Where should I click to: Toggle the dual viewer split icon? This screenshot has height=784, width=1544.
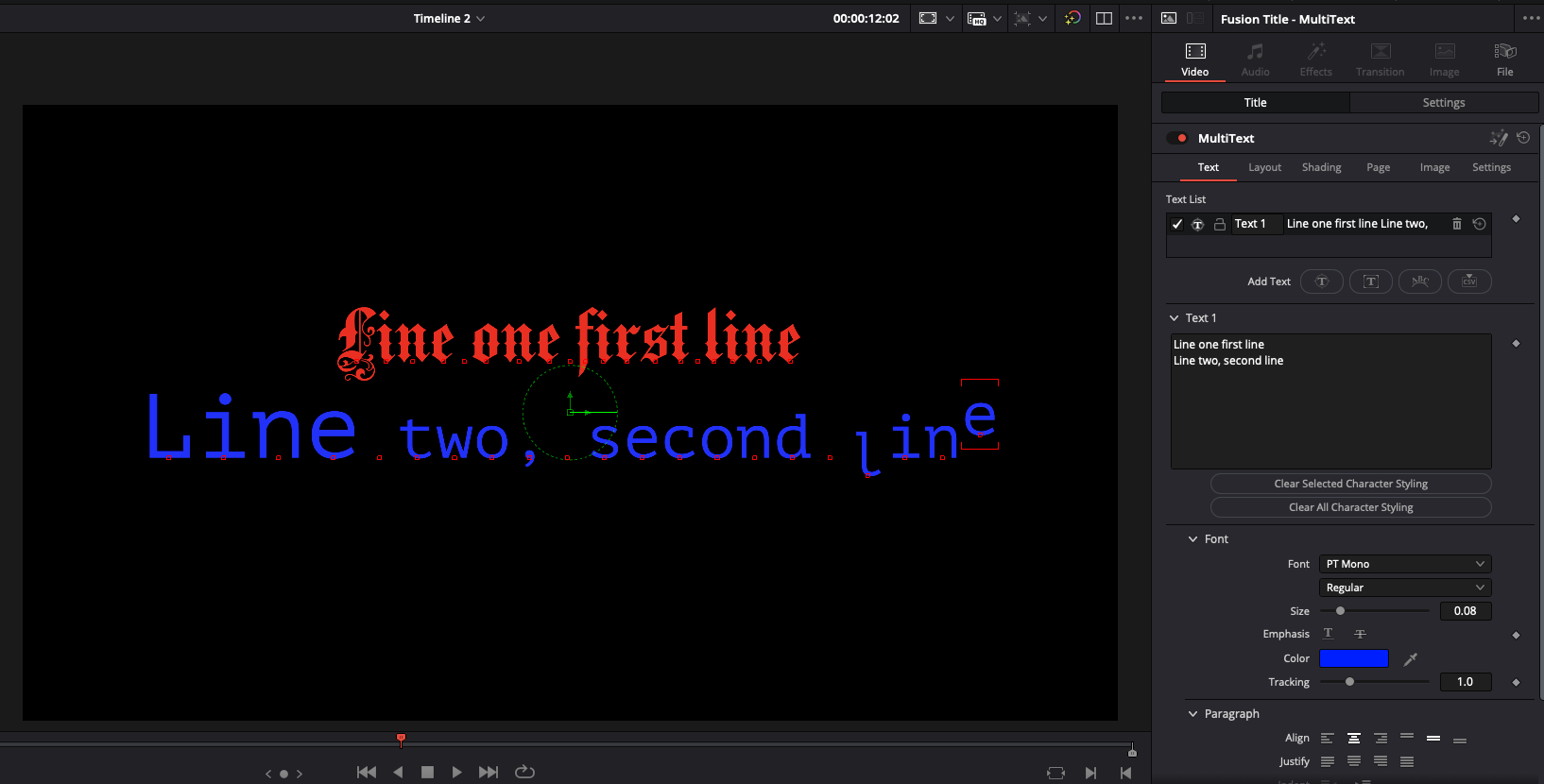[x=1104, y=18]
